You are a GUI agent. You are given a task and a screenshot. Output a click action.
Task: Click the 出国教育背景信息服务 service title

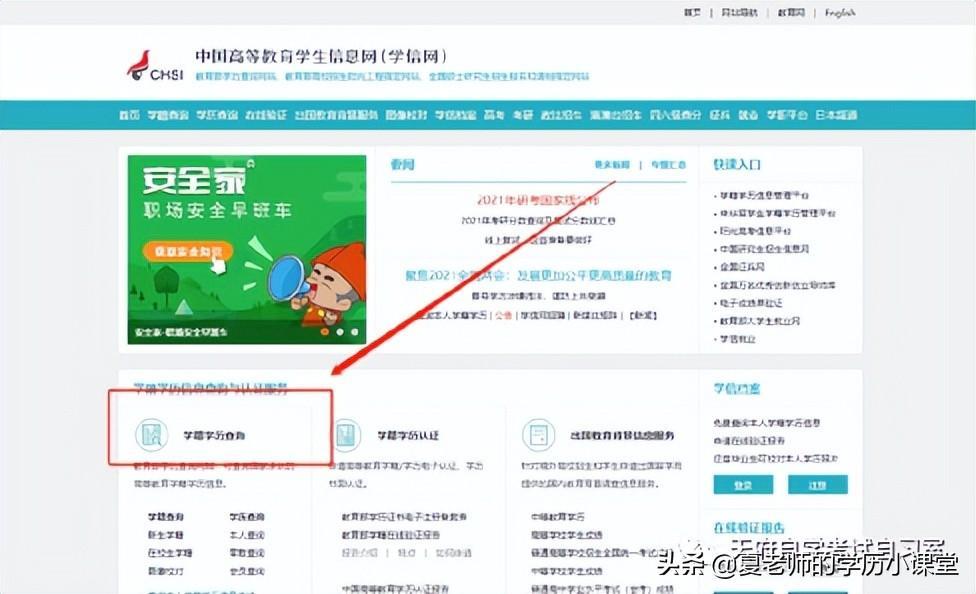click(x=622, y=435)
